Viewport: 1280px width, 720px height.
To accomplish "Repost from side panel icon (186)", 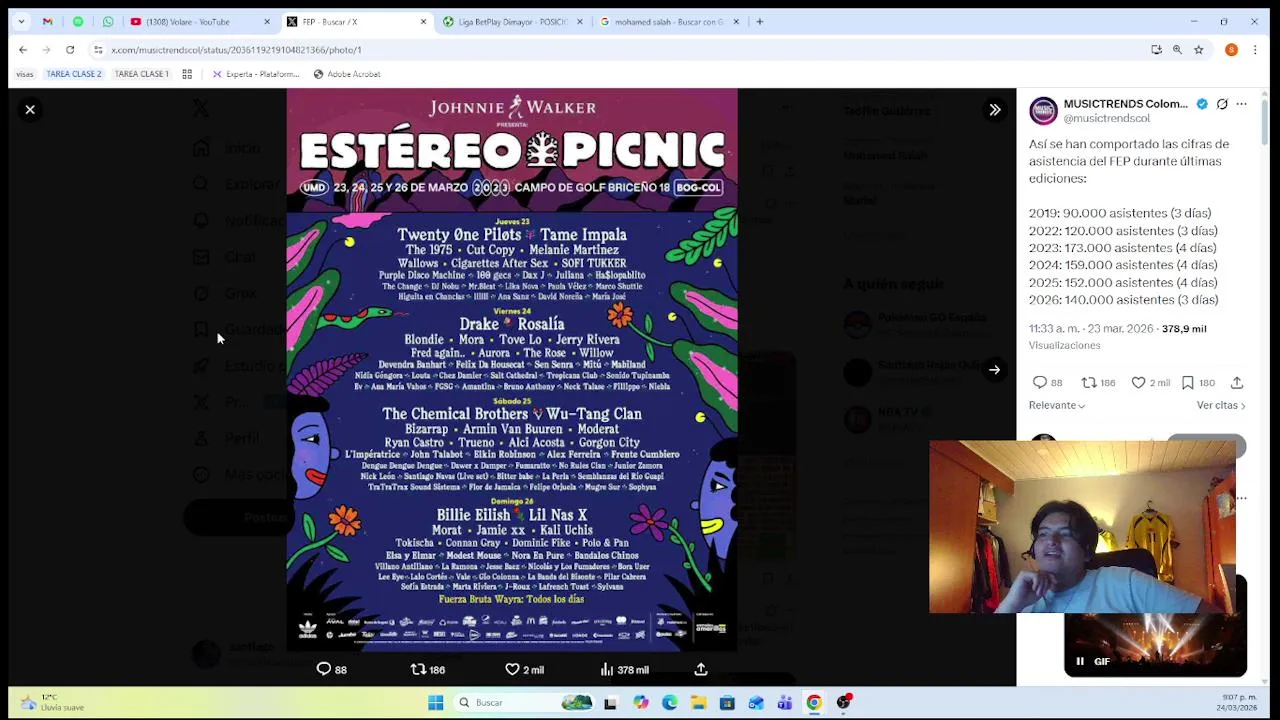I will pos(1098,382).
